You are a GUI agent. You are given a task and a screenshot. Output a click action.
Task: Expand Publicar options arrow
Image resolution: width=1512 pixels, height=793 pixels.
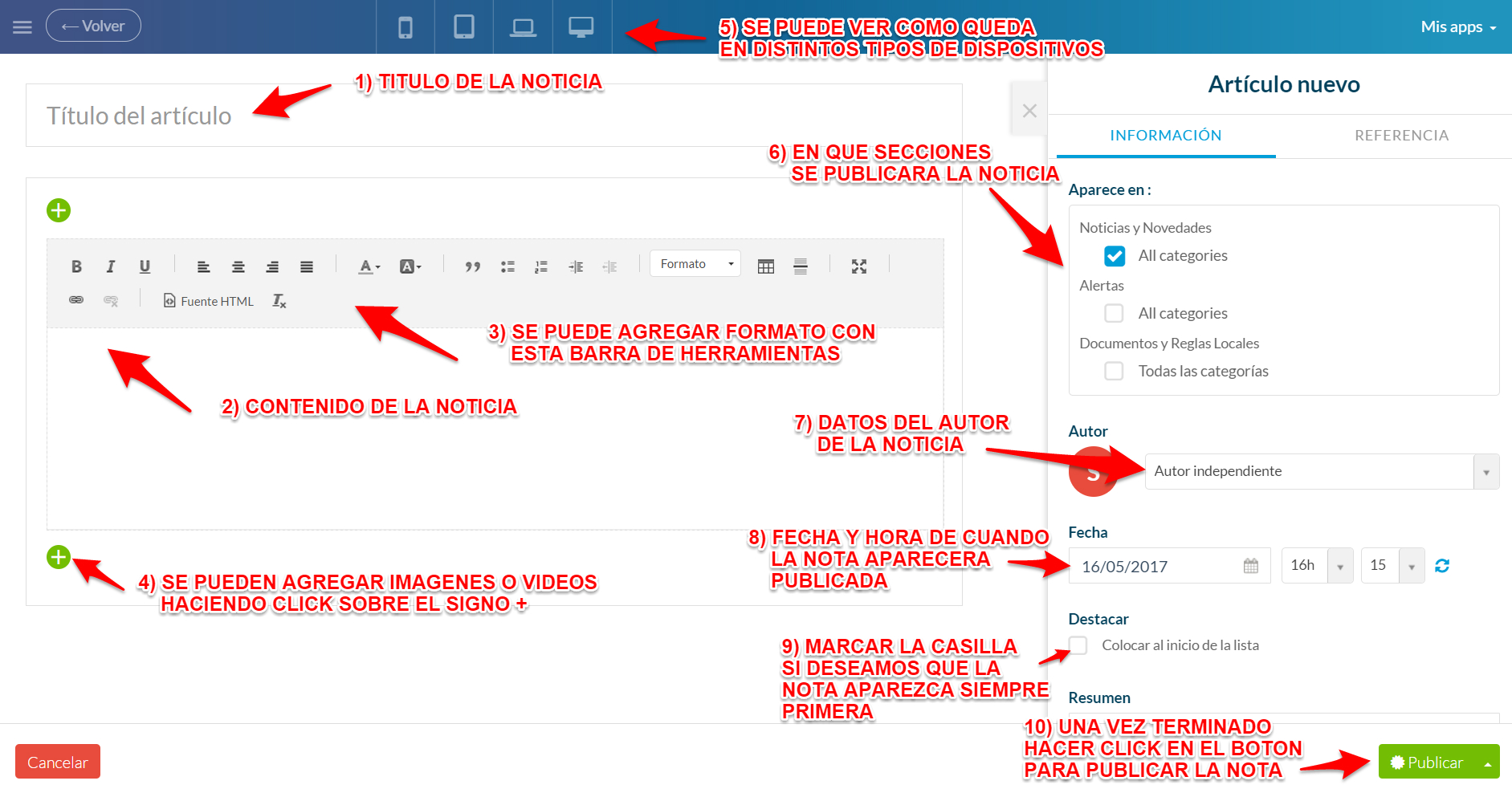(1488, 762)
